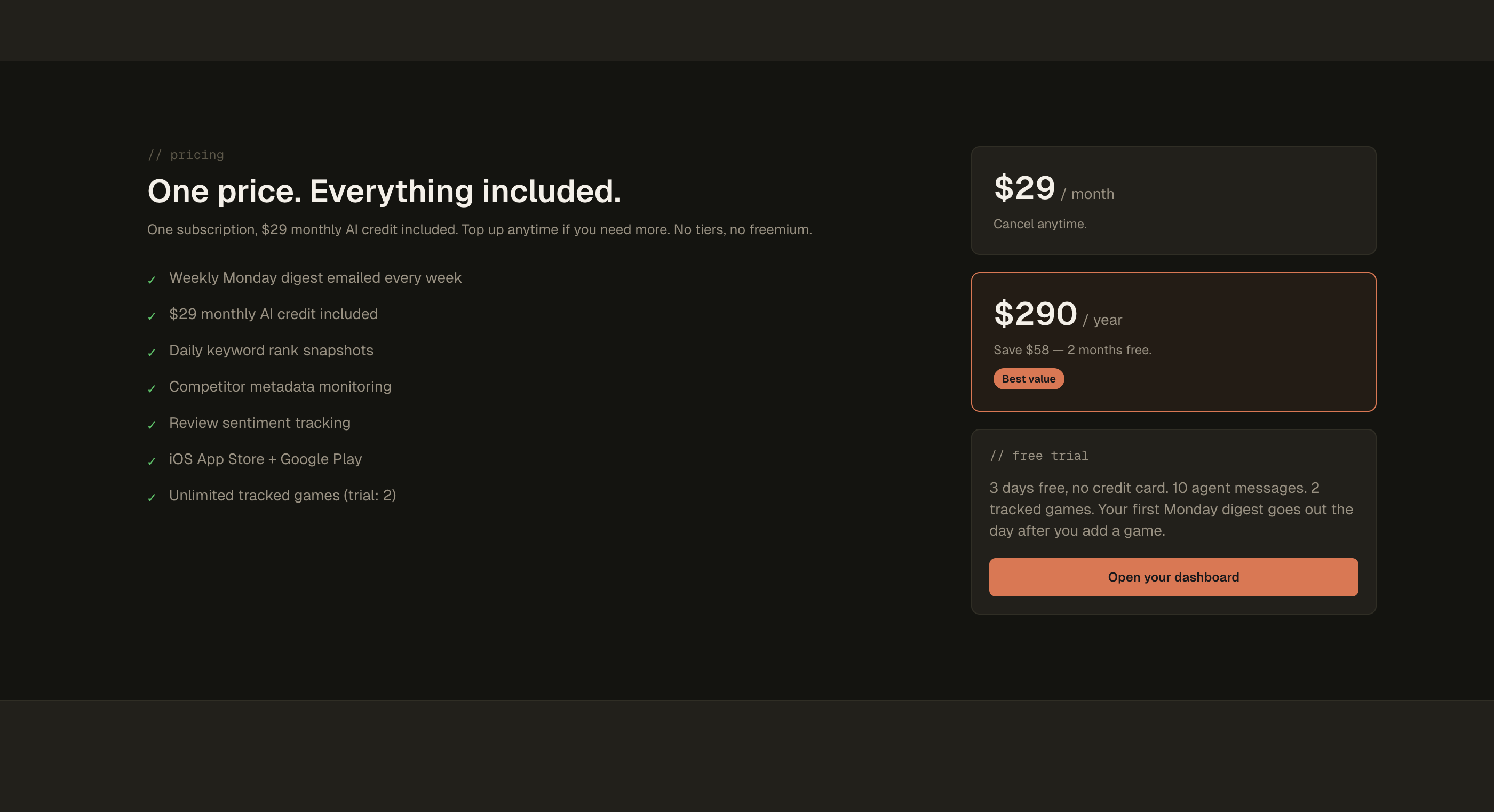Click the Unlimited tracked games feature text
This screenshot has width=1494, height=812.
point(282,495)
